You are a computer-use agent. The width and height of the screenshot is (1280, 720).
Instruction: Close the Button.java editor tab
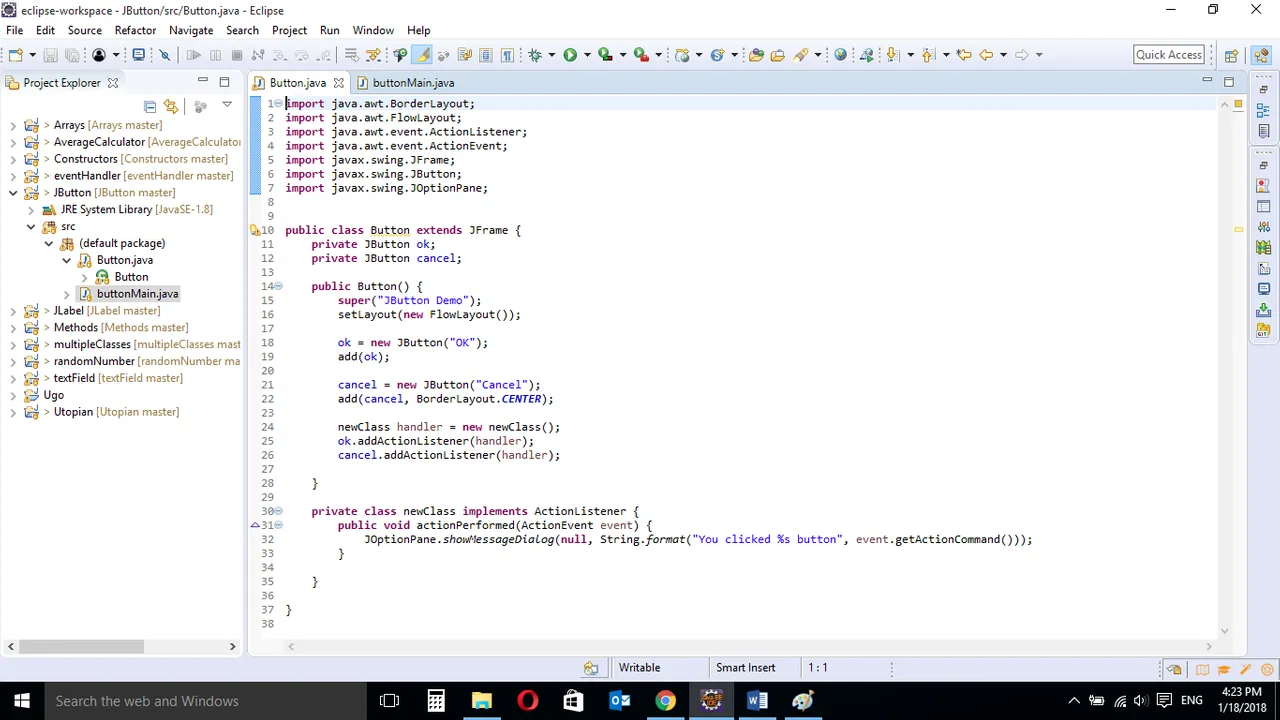[x=339, y=83]
